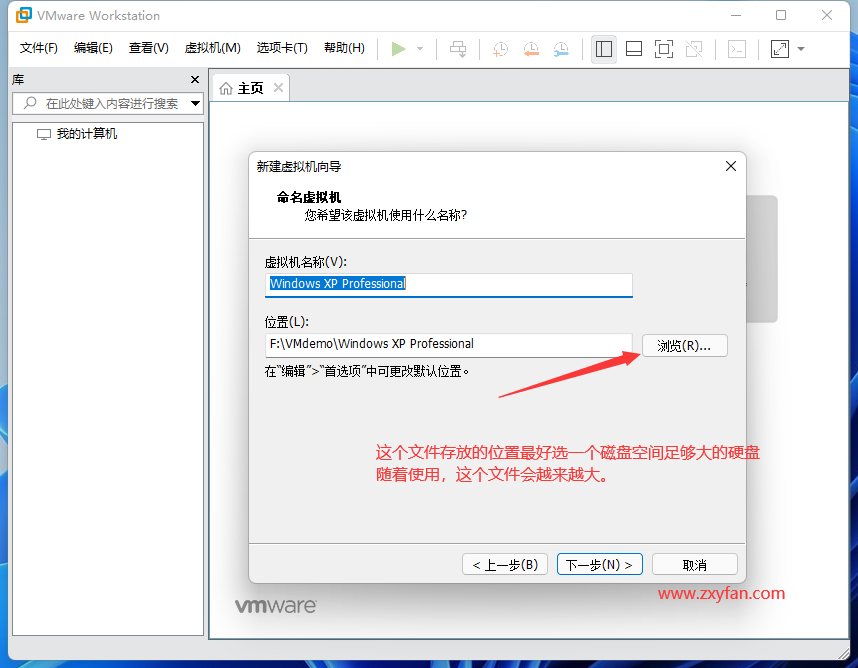Toggle the thumbnail bar display icon

tap(634, 48)
